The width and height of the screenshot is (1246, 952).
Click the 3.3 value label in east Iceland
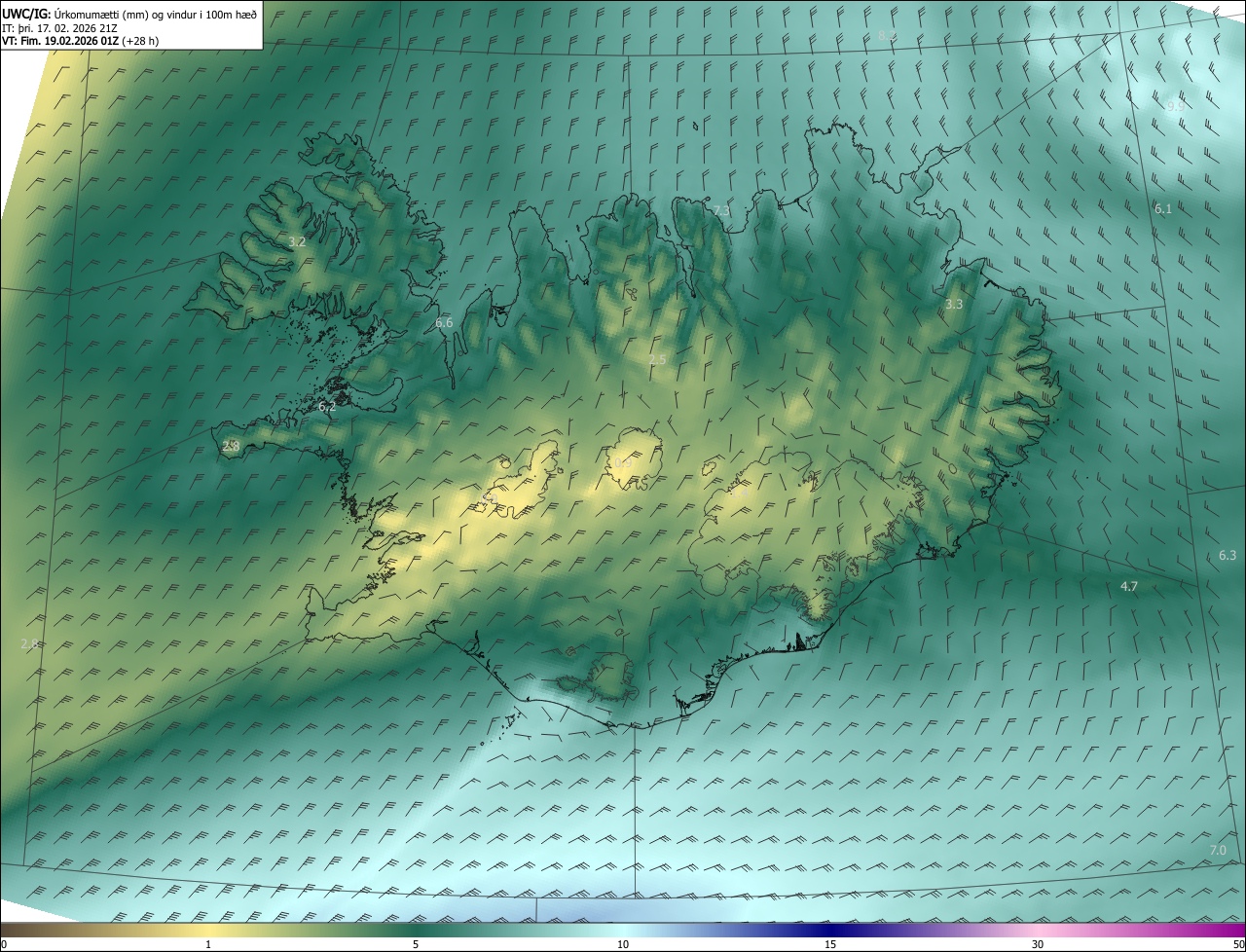[954, 305]
